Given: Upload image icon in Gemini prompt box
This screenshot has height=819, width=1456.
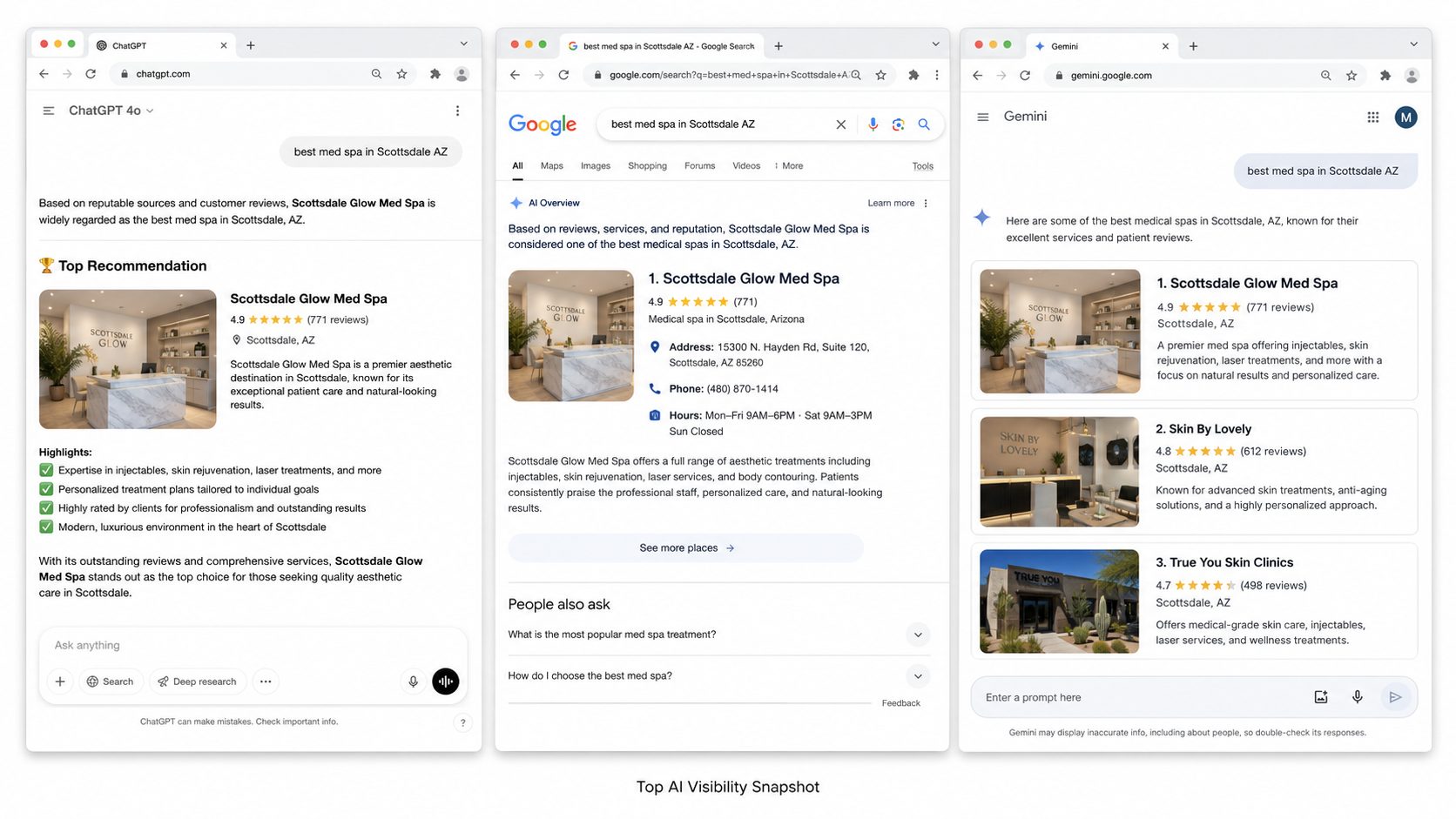Looking at the screenshot, I should tap(1321, 697).
